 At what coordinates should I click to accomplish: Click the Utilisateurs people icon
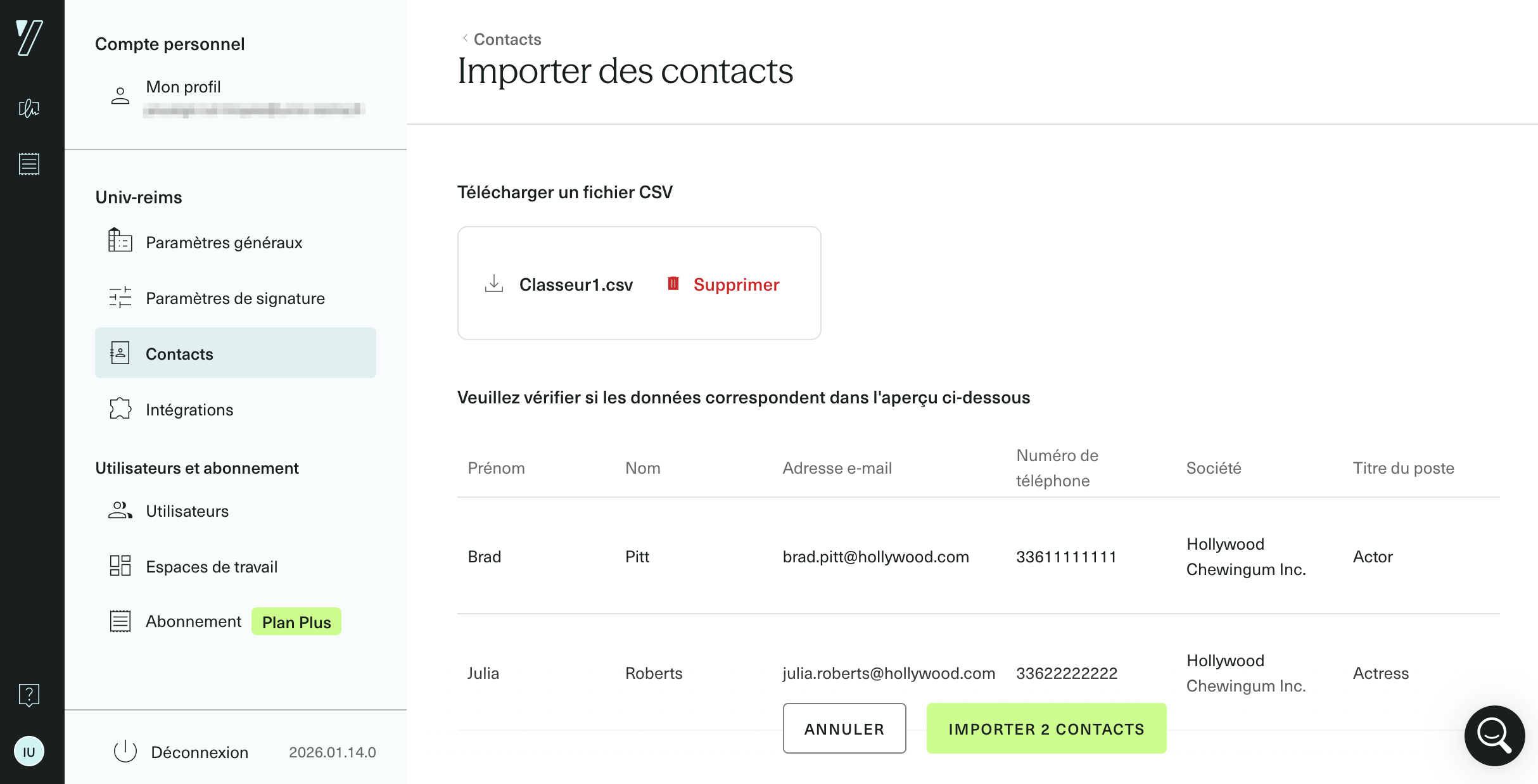120,510
